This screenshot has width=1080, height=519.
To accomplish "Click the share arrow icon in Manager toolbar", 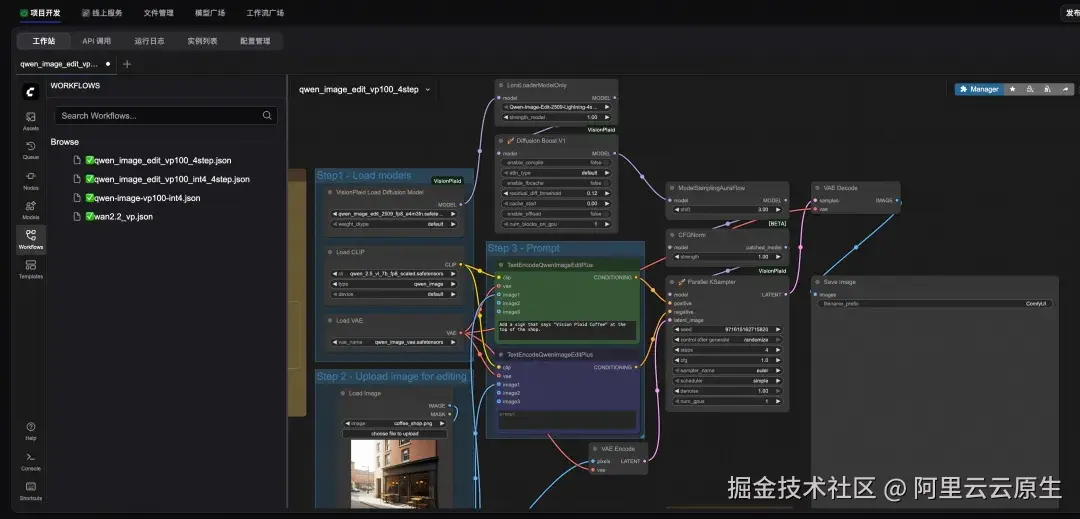I will 1066,89.
